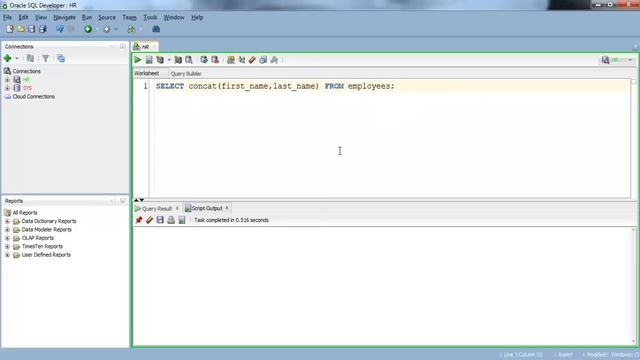640x360 pixels.
Task: Open the SQL Worksheet icon in main toolbar
Action: [x=131, y=29]
